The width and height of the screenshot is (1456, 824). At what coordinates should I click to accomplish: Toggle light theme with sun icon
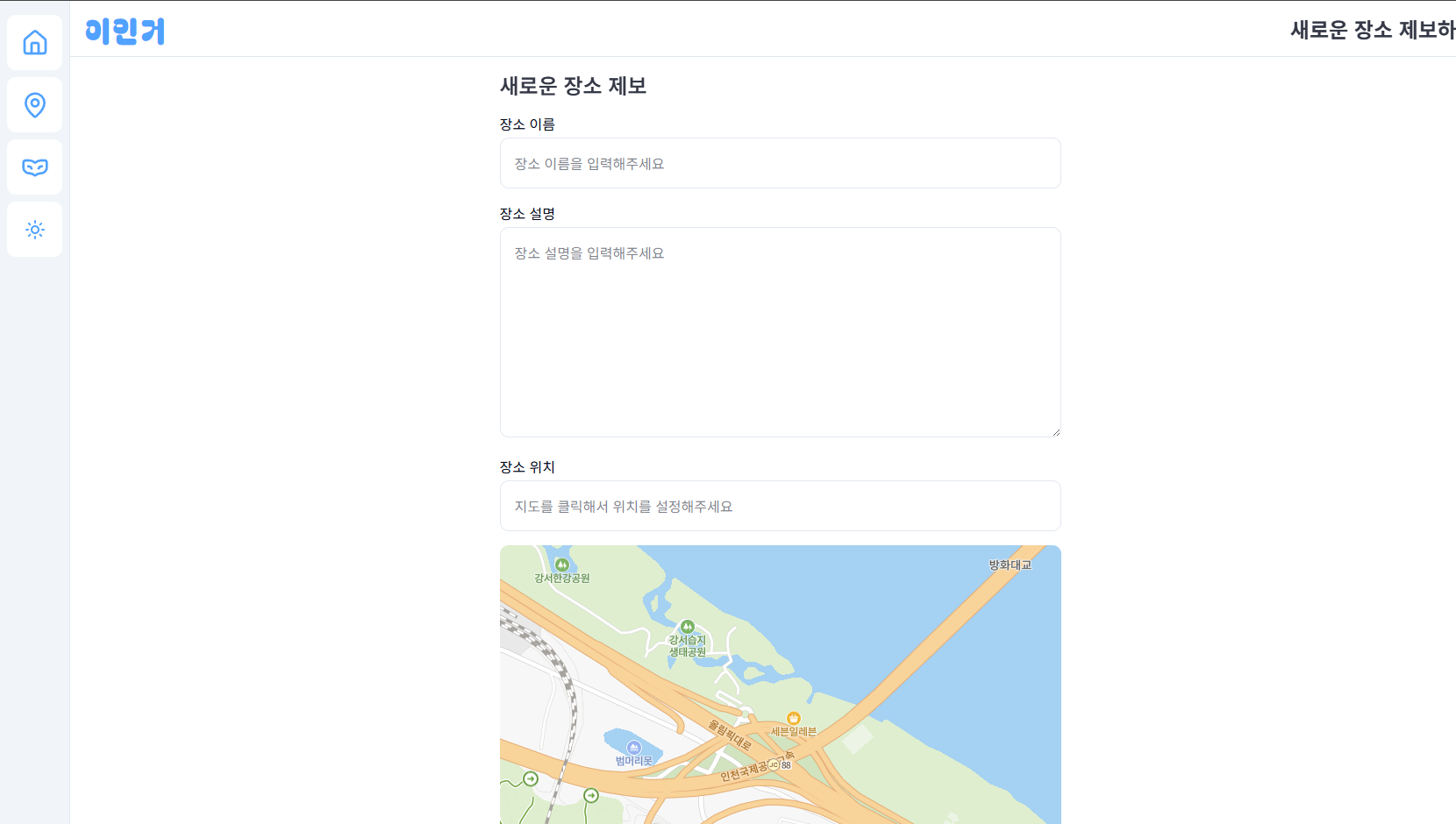pos(35,230)
